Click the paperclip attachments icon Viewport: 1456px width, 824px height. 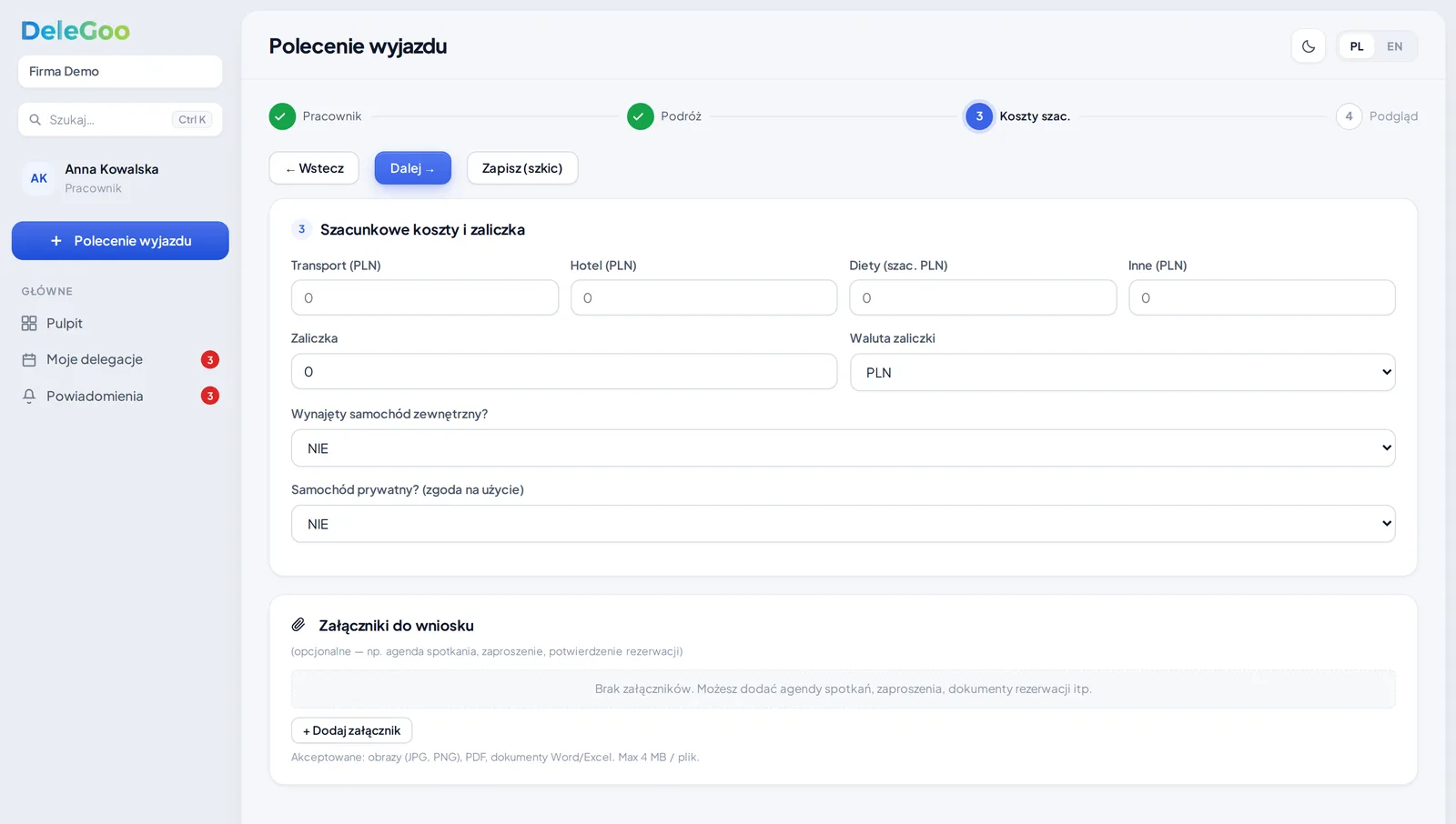click(x=298, y=625)
